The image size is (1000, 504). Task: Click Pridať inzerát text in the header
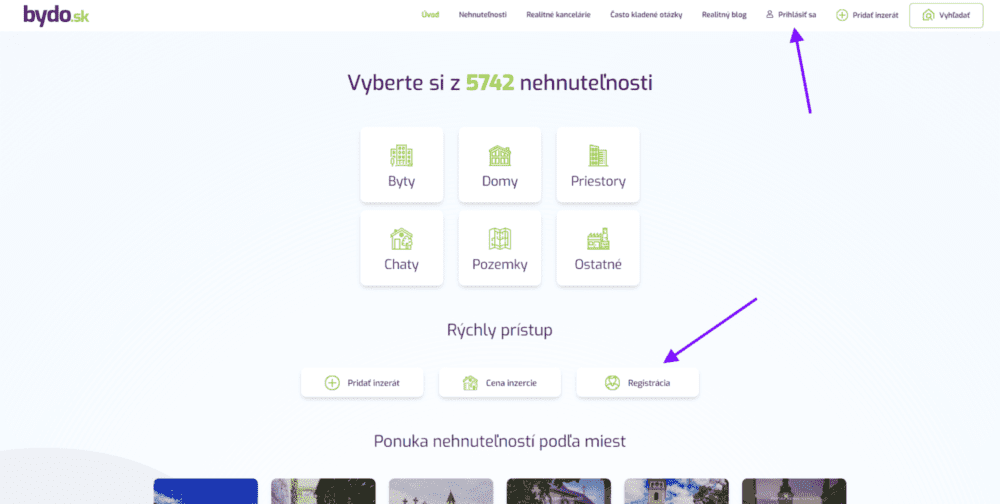[x=875, y=15]
